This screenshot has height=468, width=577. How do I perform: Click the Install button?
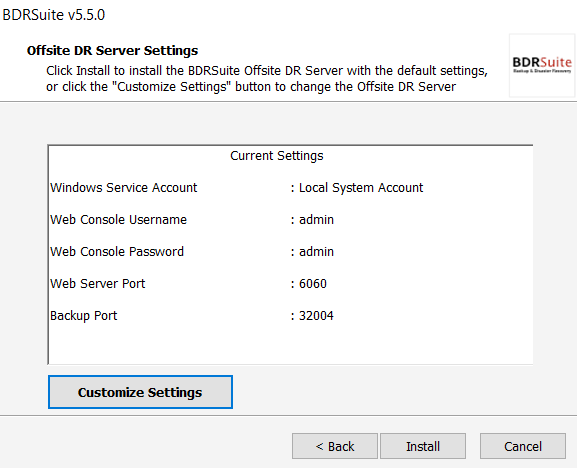click(x=423, y=446)
